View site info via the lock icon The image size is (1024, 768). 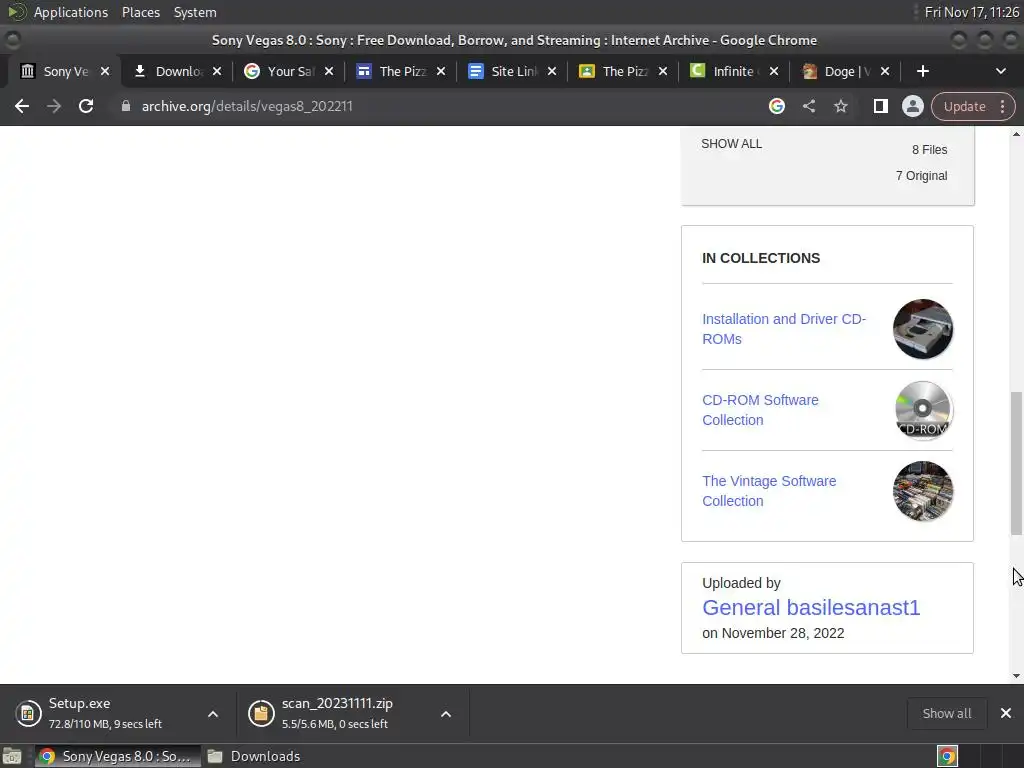[126, 106]
